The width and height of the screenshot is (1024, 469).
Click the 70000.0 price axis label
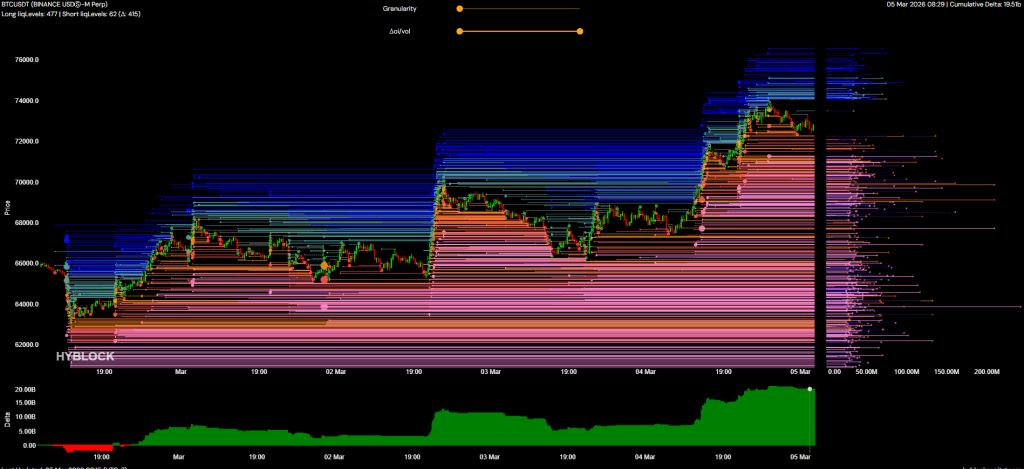(25, 182)
